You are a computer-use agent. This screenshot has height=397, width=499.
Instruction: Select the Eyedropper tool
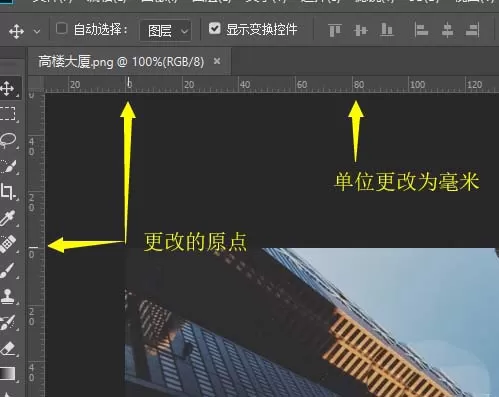(x=8, y=218)
